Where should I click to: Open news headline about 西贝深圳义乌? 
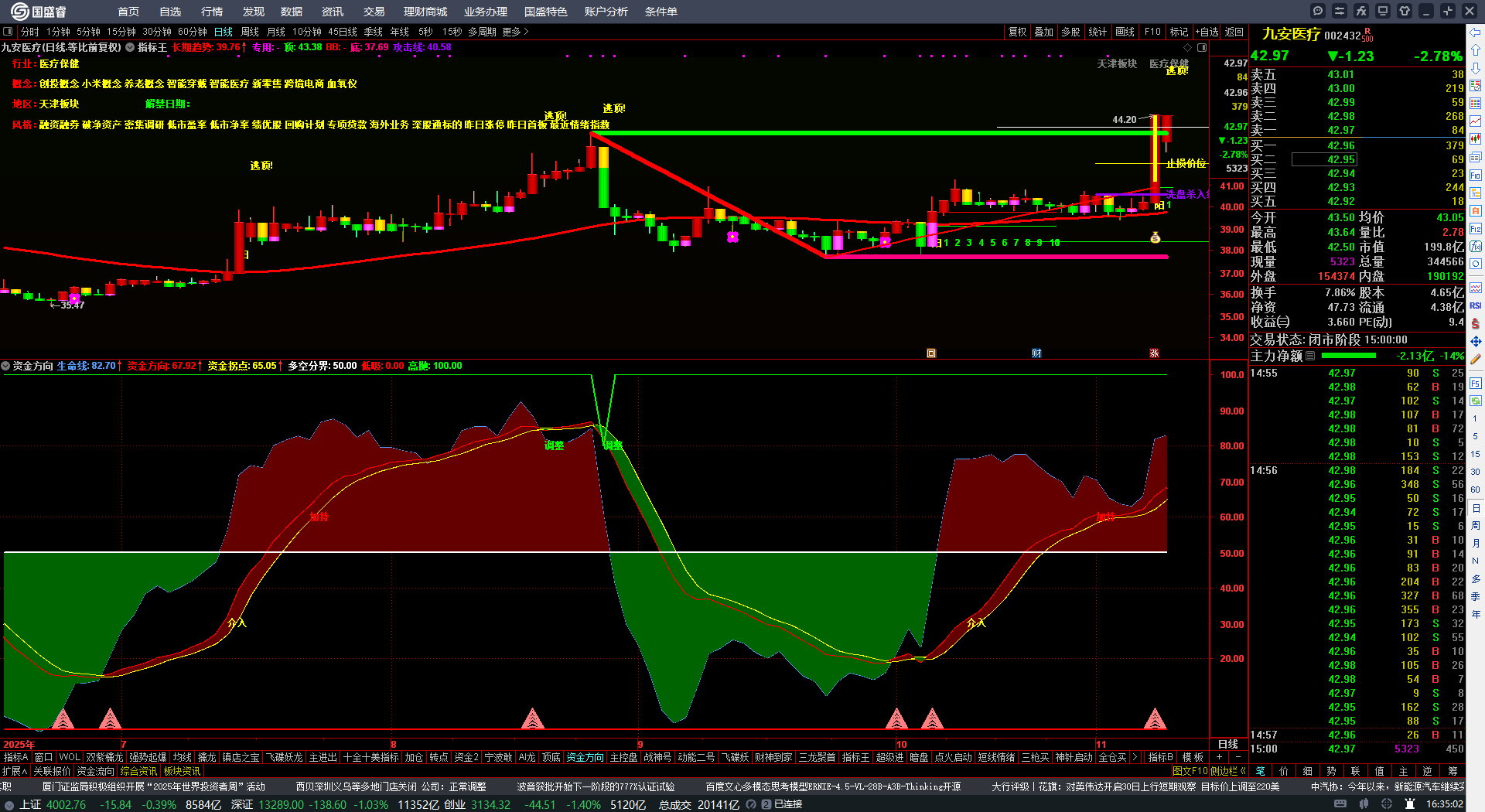click(391, 786)
